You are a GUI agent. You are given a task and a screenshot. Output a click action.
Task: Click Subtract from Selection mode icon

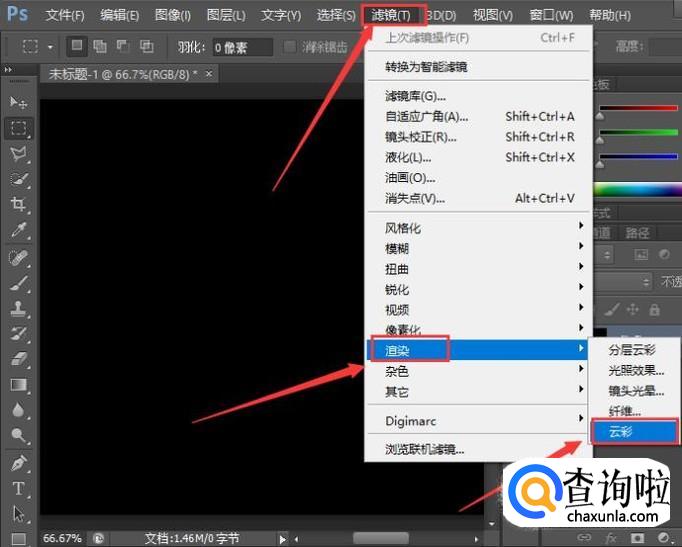[123, 46]
